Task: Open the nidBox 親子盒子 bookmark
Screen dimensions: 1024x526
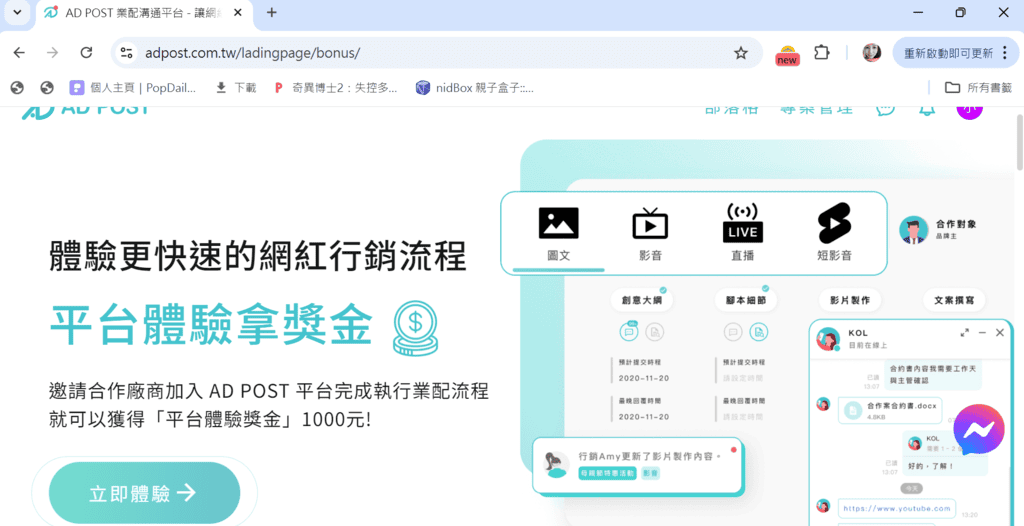Action: click(x=475, y=88)
